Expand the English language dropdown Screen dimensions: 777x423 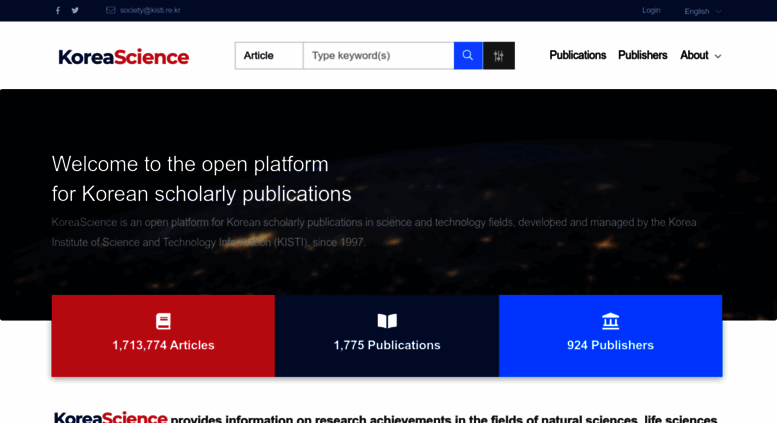click(x=703, y=11)
